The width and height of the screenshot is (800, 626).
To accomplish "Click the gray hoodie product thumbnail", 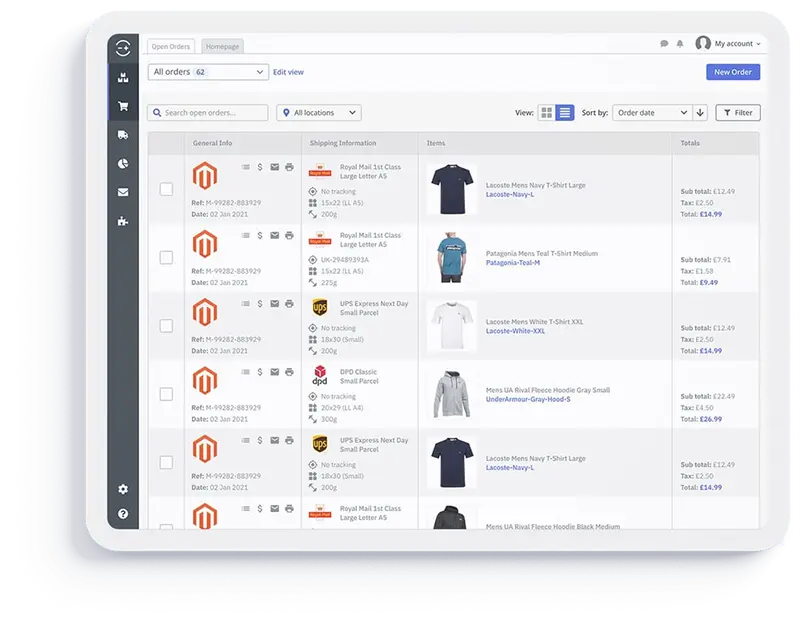I will click(x=452, y=394).
